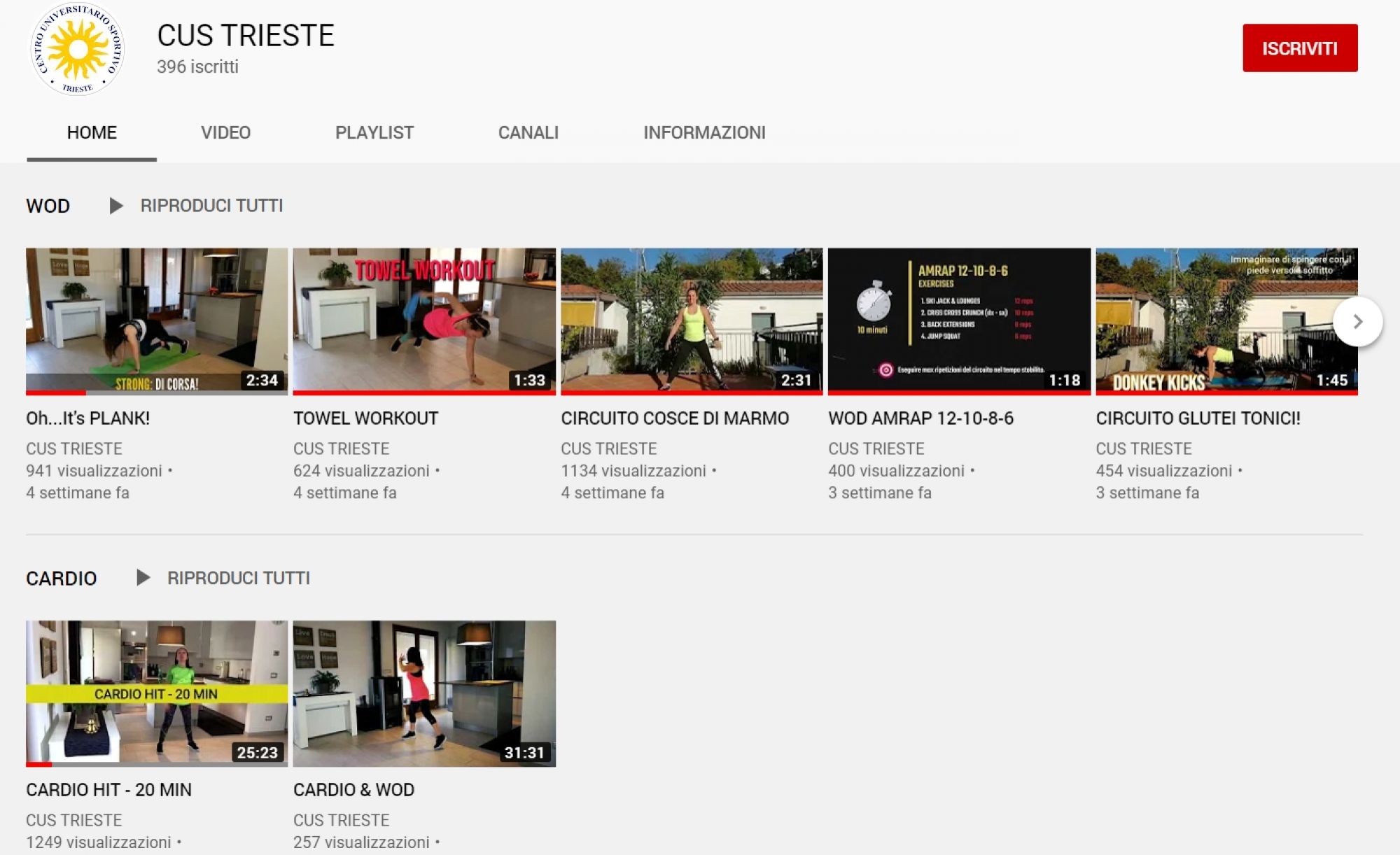Viewport: 1400px width, 855px height.
Task: Click the 1134 visualizzazioni view count
Action: (633, 471)
